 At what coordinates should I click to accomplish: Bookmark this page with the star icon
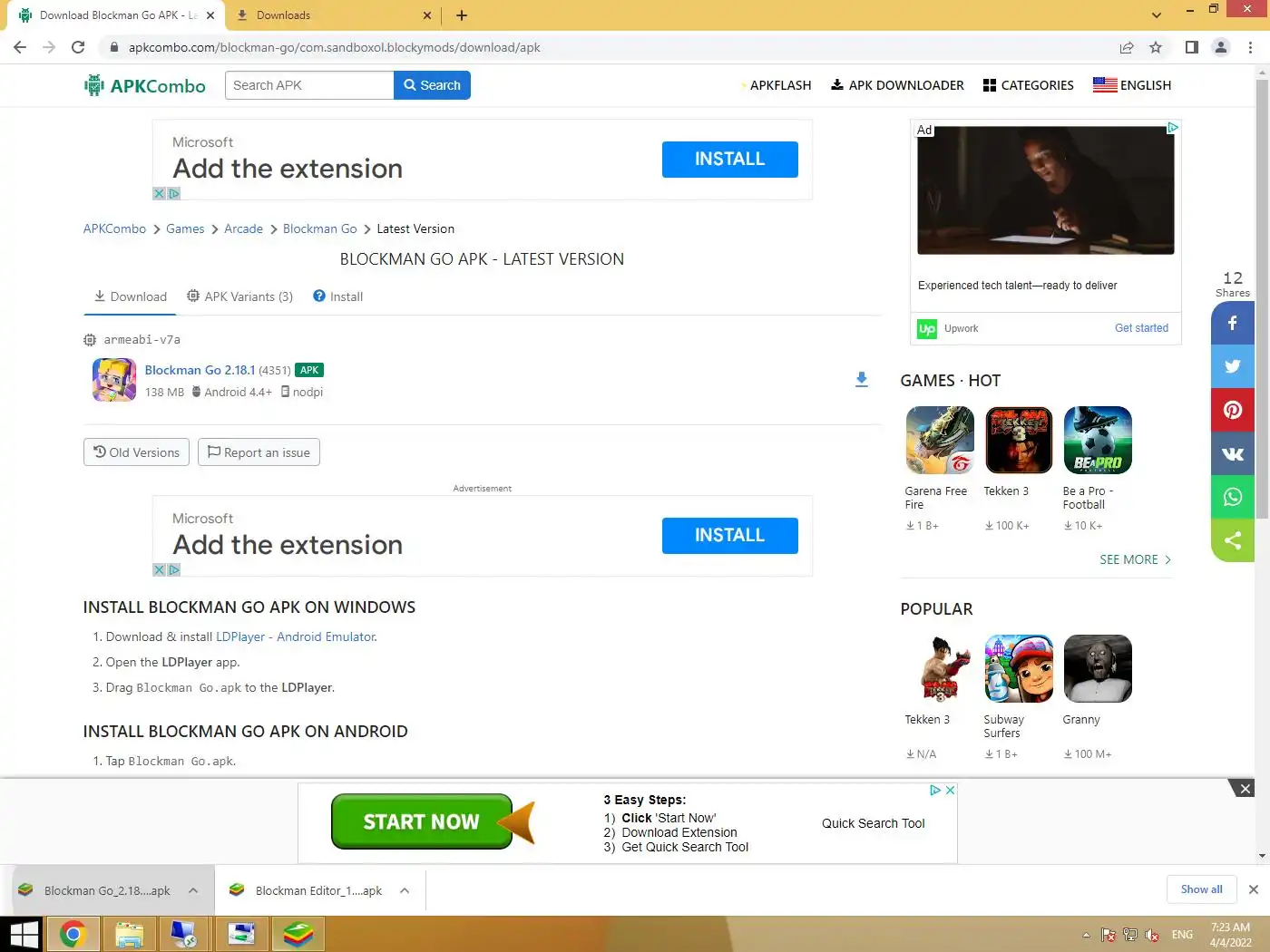pos(1156,47)
